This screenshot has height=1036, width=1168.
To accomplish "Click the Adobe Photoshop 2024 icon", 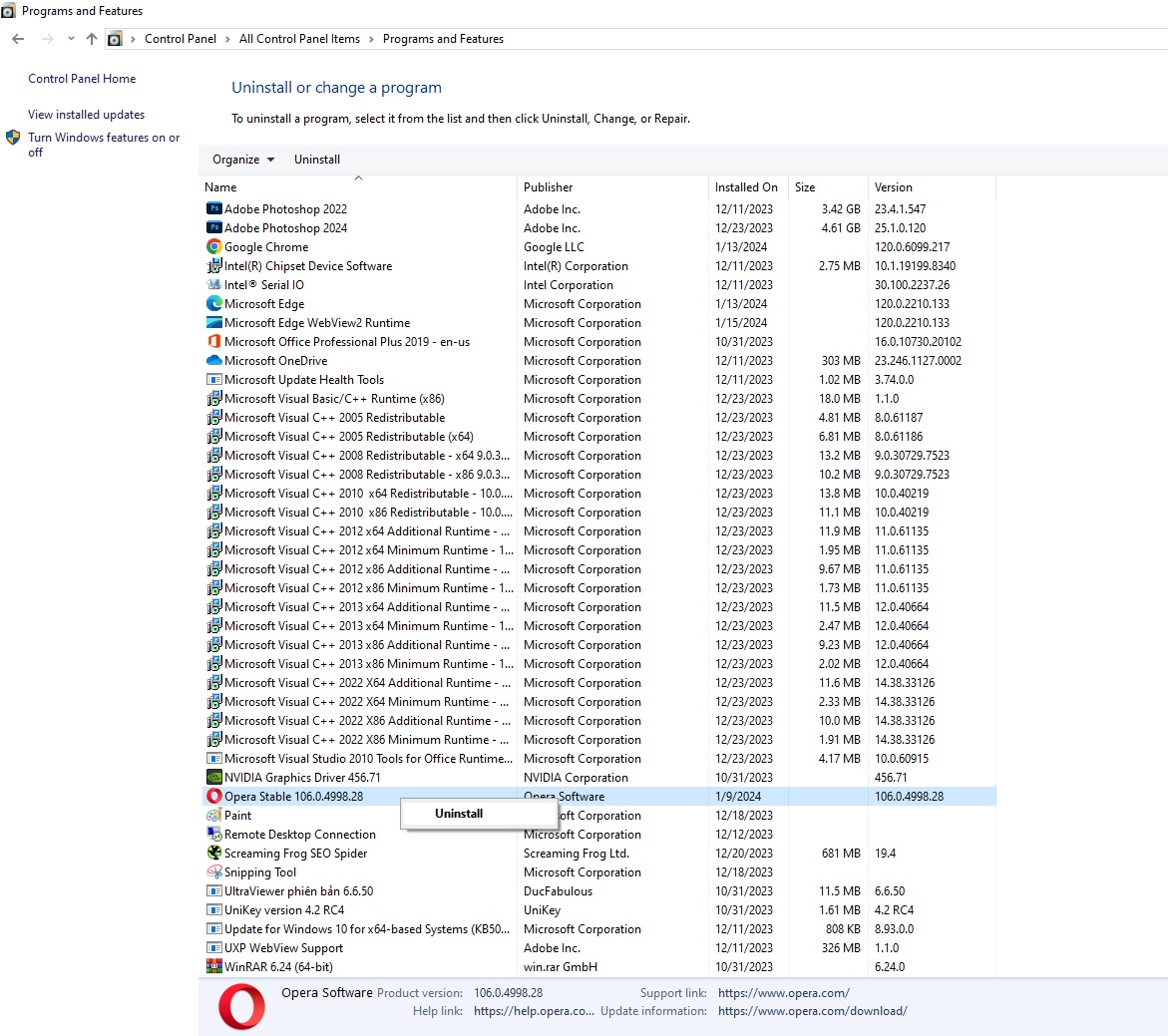I will pyautogui.click(x=213, y=228).
